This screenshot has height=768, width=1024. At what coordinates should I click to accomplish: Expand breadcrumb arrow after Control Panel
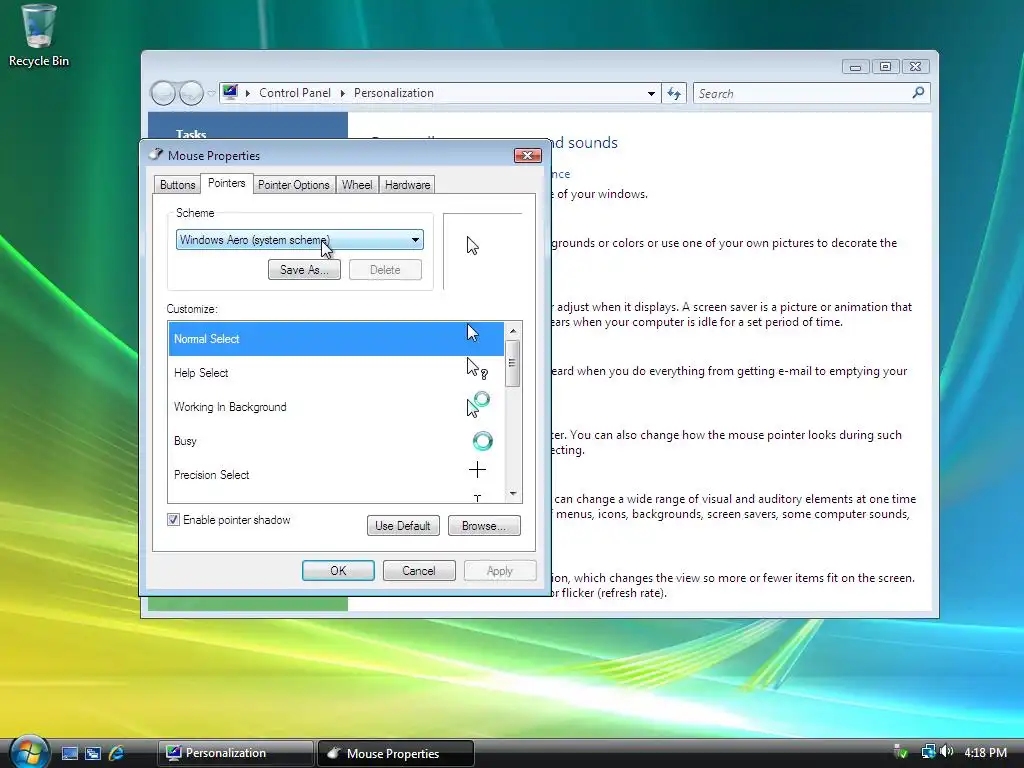342,93
